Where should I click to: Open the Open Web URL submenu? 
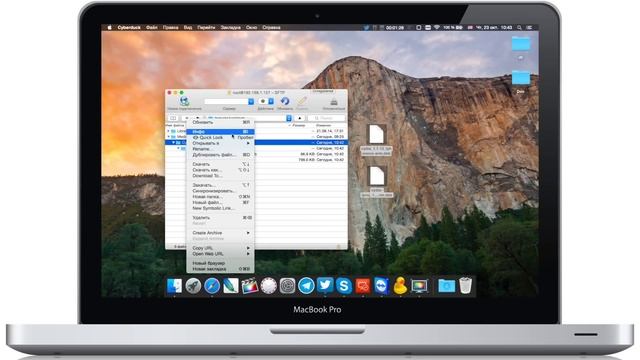pos(220,254)
